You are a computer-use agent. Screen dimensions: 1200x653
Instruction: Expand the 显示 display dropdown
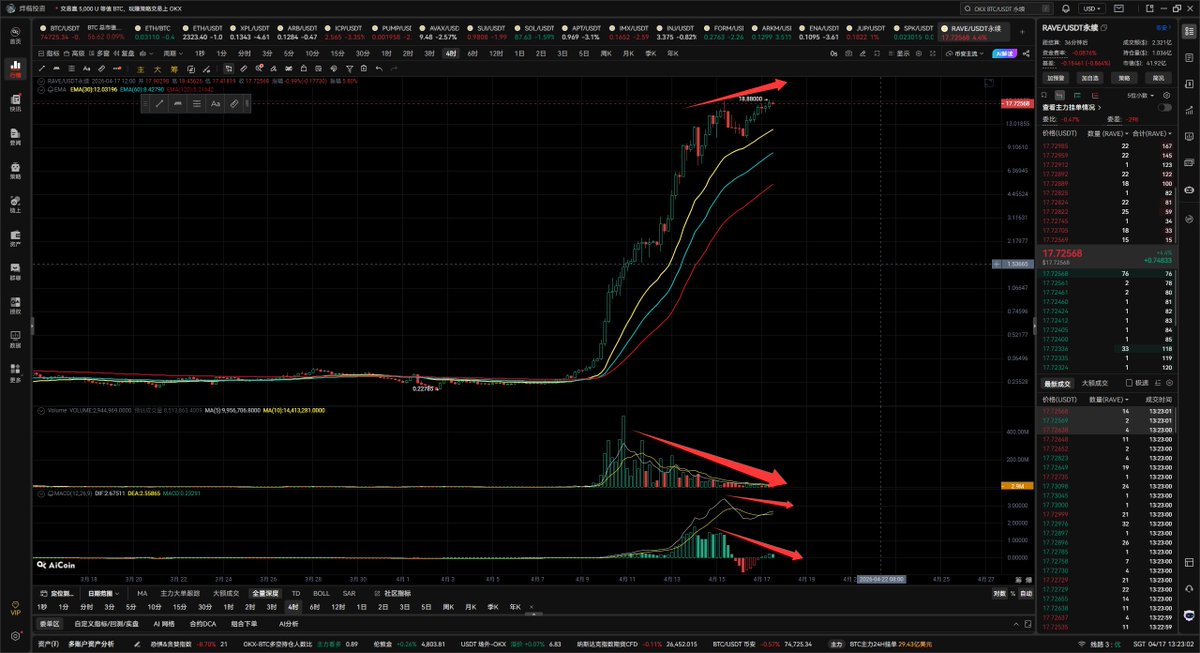(899, 53)
